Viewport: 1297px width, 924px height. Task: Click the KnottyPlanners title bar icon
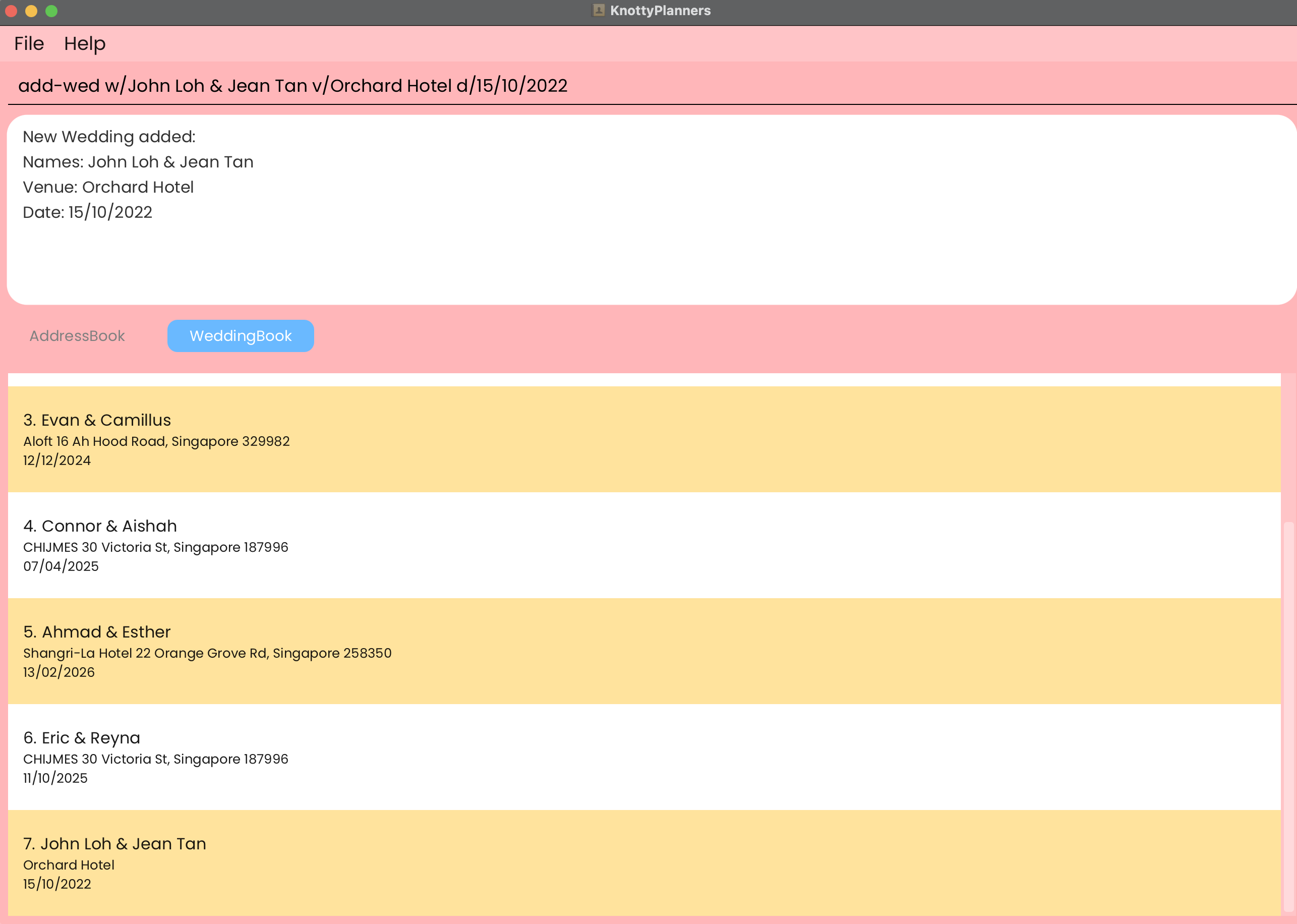pyautogui.click(x=598, y=10)
